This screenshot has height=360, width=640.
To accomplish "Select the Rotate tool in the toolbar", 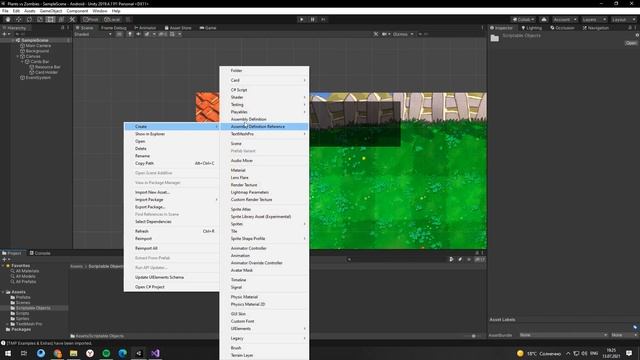I will click(29, 20).
